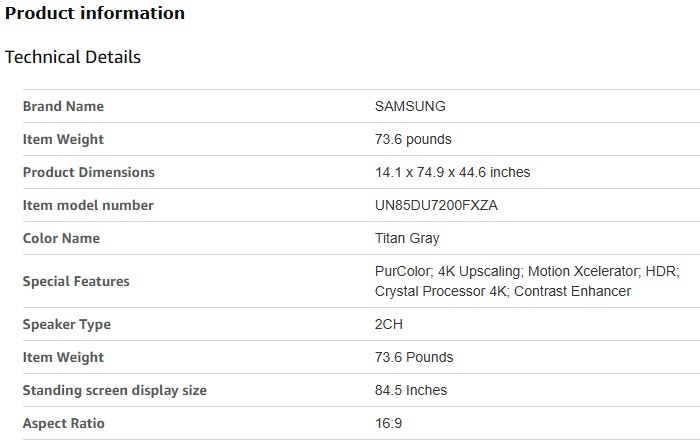Click the 73.6 pounds lowercase value
The image size is (700, 445).
[x=413, y=139]
